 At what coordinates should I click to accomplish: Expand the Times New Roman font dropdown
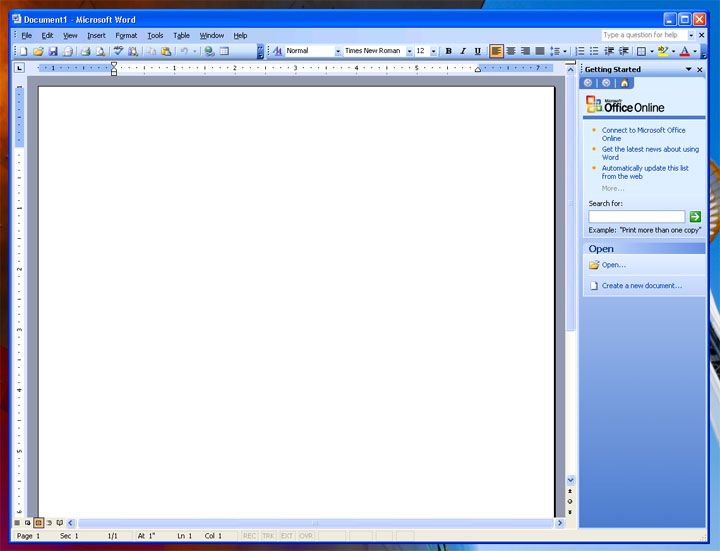(x=409, y=51)
